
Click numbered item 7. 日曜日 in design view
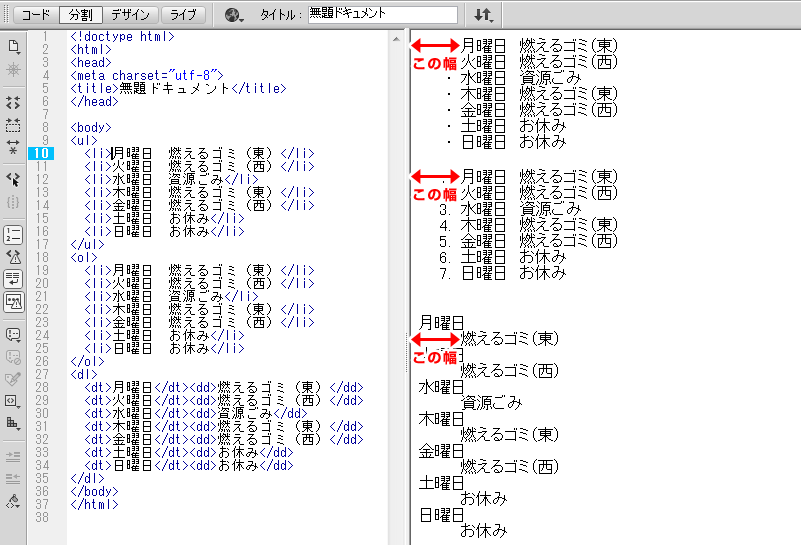tap(503, 273)
